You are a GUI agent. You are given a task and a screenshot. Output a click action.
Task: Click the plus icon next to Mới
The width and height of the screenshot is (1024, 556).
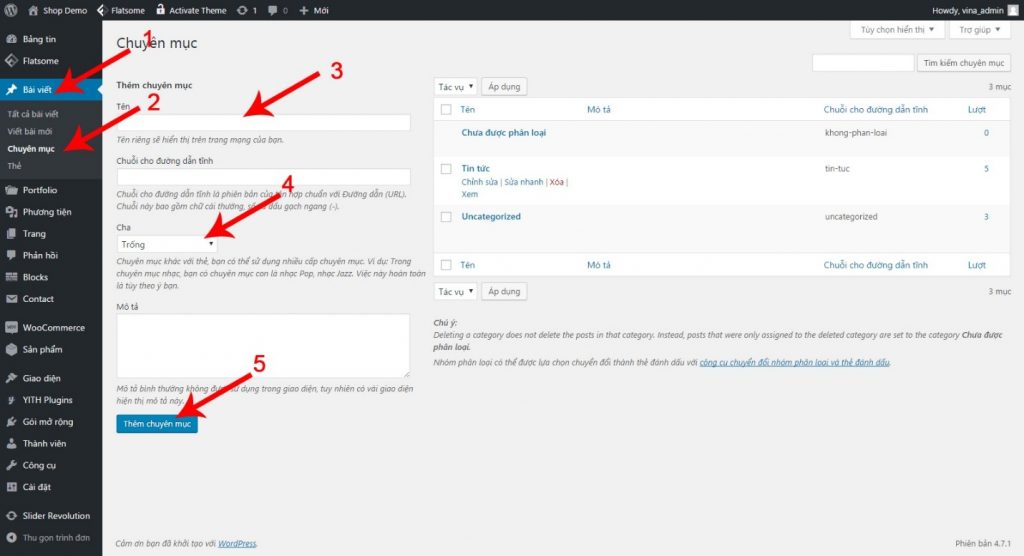304,10
